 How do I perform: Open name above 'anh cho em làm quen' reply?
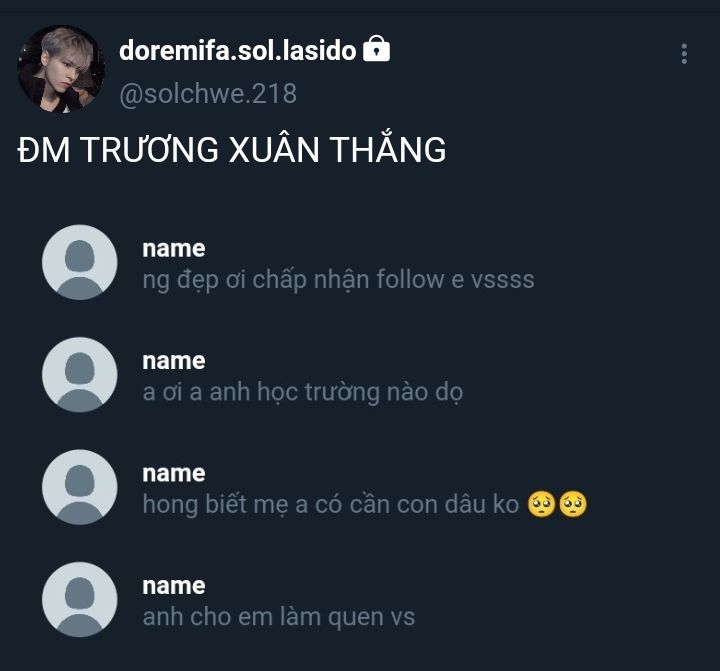click(x=174, y=586)
